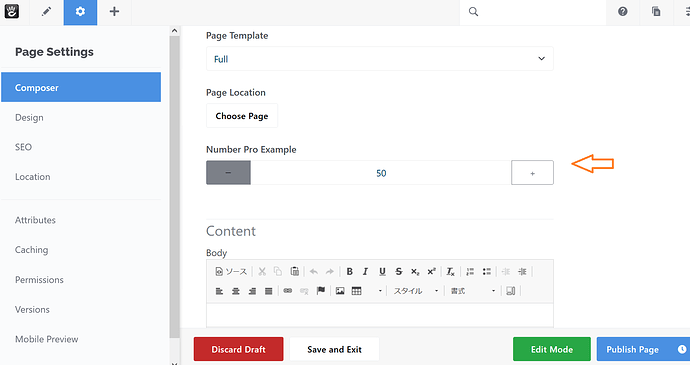Select the Design menu item

click(x=29, y=118)
